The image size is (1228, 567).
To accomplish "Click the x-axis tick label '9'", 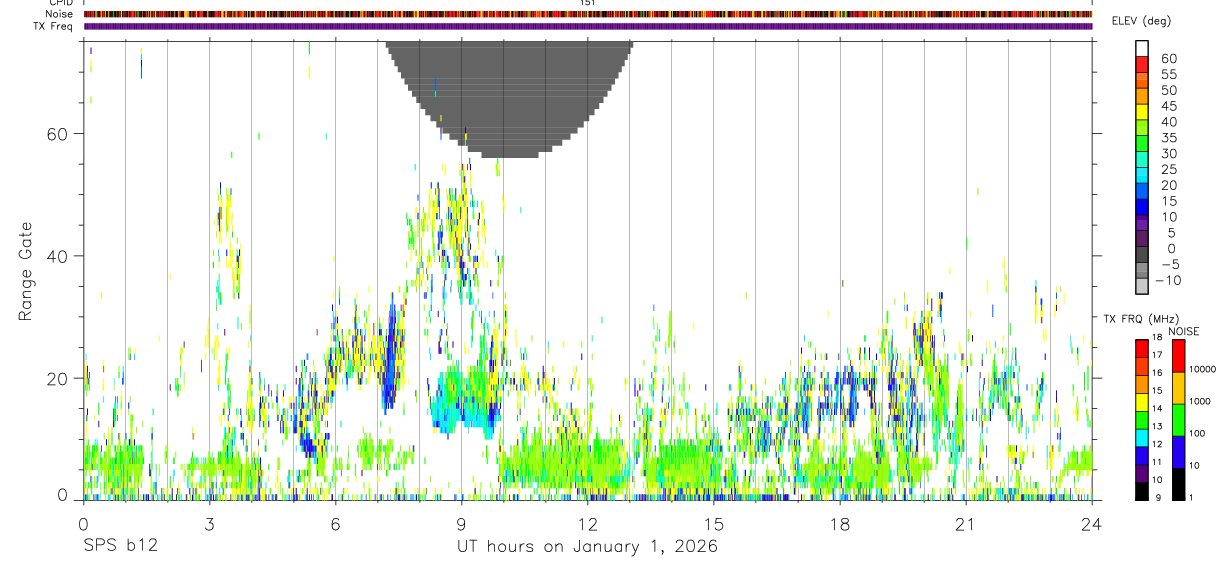I will pyautogui.click(x=461, y=524).
